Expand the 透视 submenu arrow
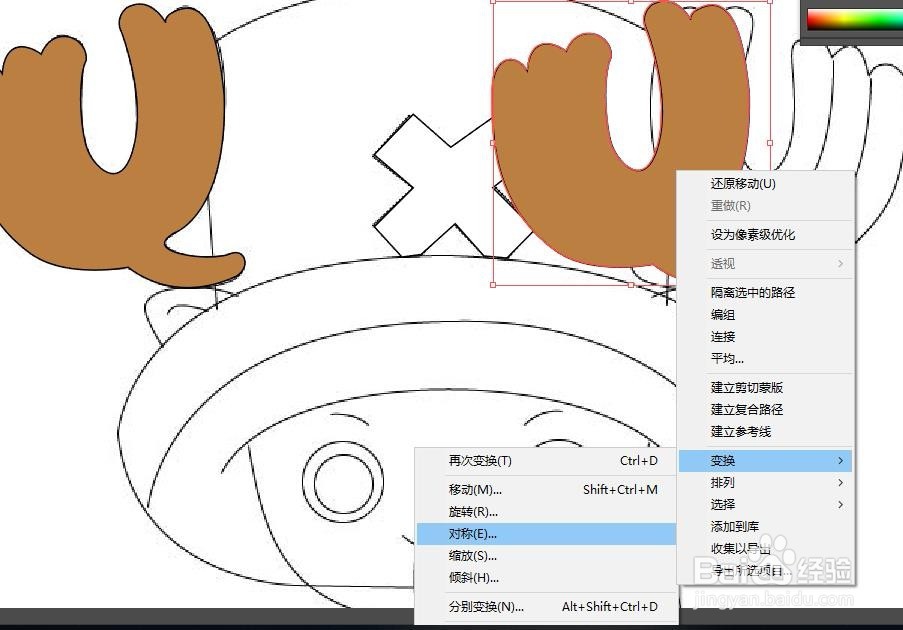The width and height of the screenshot is (903, 630). (x=840, y=264)
